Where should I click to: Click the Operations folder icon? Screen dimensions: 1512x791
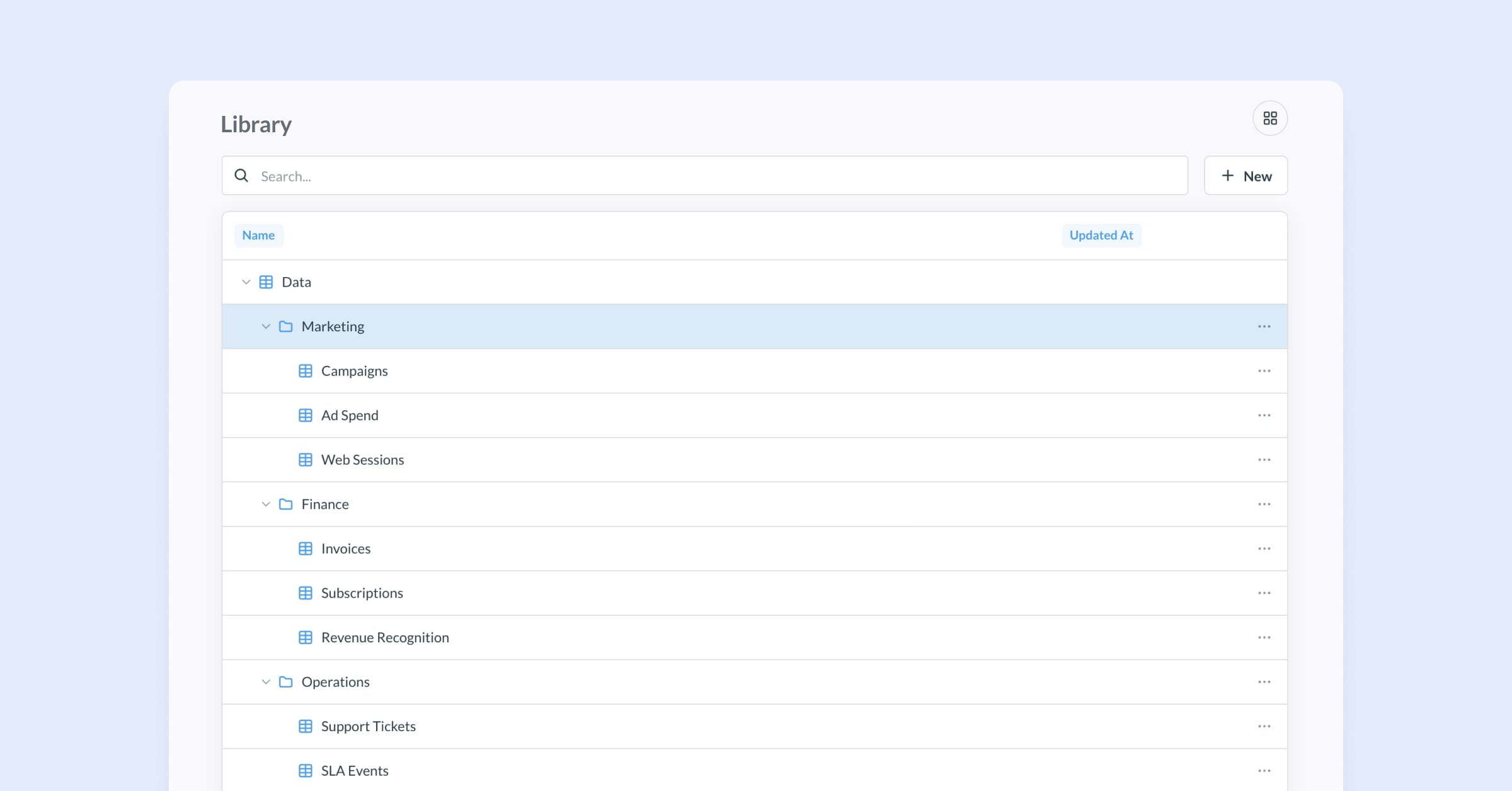point(285,682)
